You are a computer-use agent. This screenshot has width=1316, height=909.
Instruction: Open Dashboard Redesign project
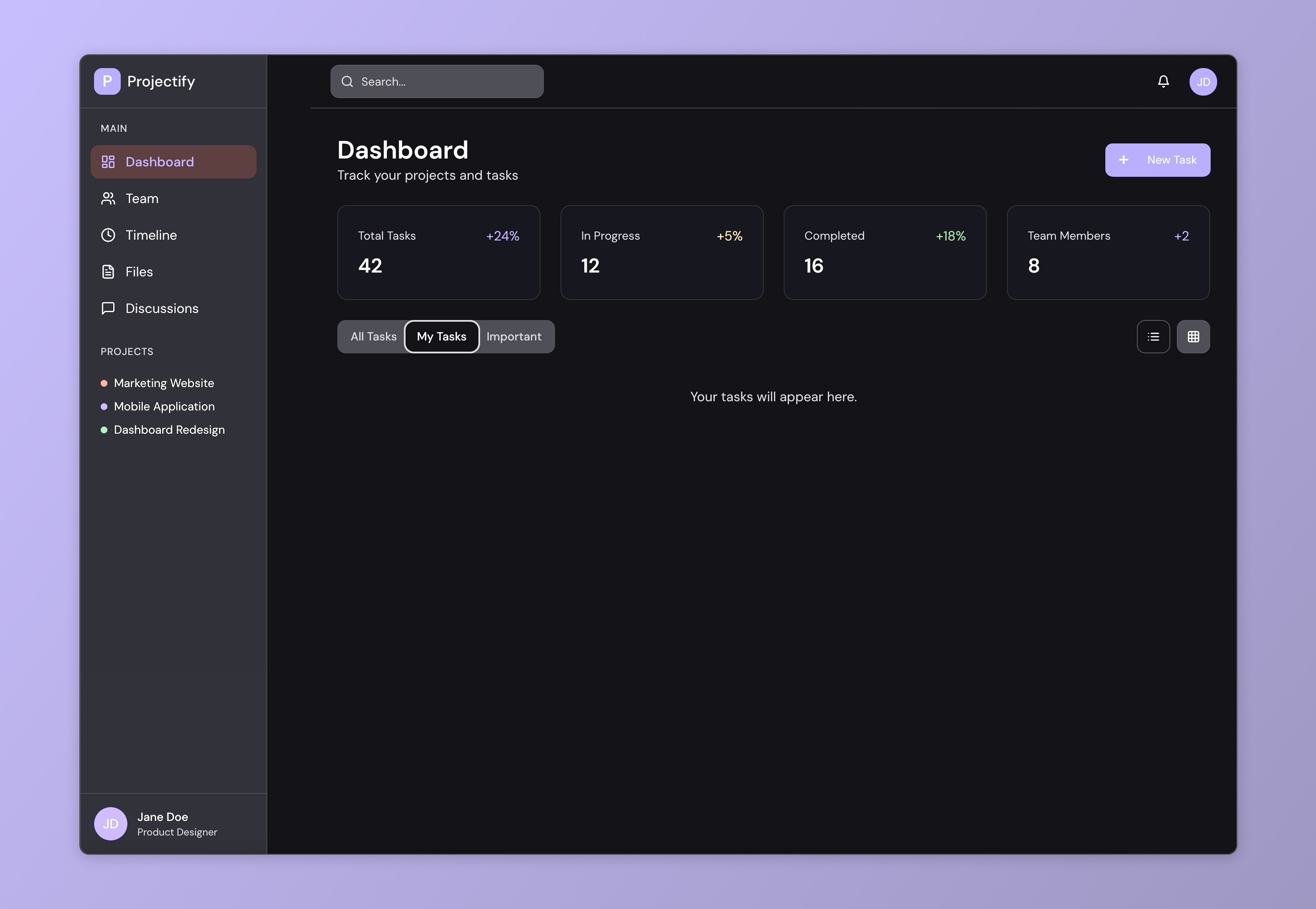[169, 430]
